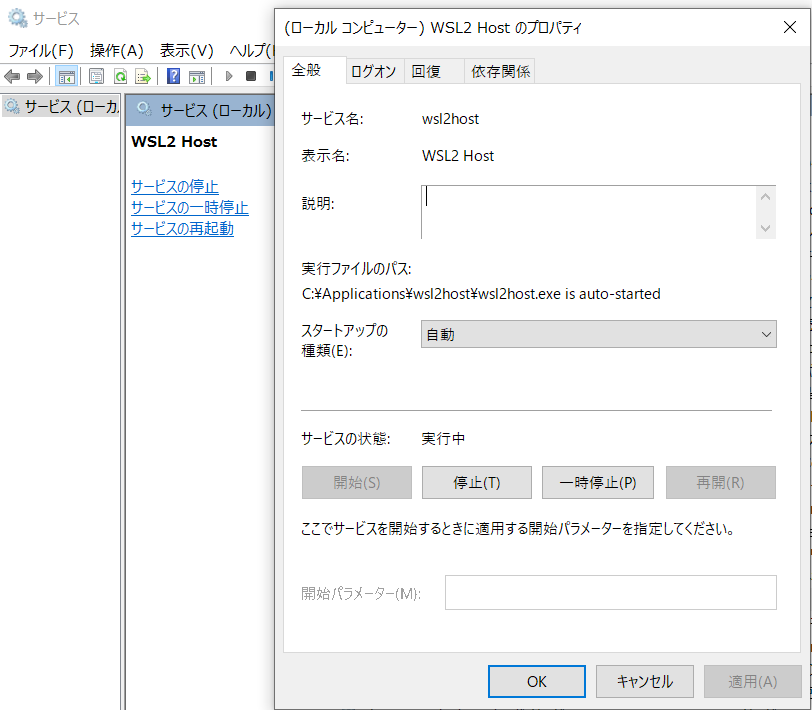
Task: Click the description box scroll down arrow
Action: coord(765,228)
